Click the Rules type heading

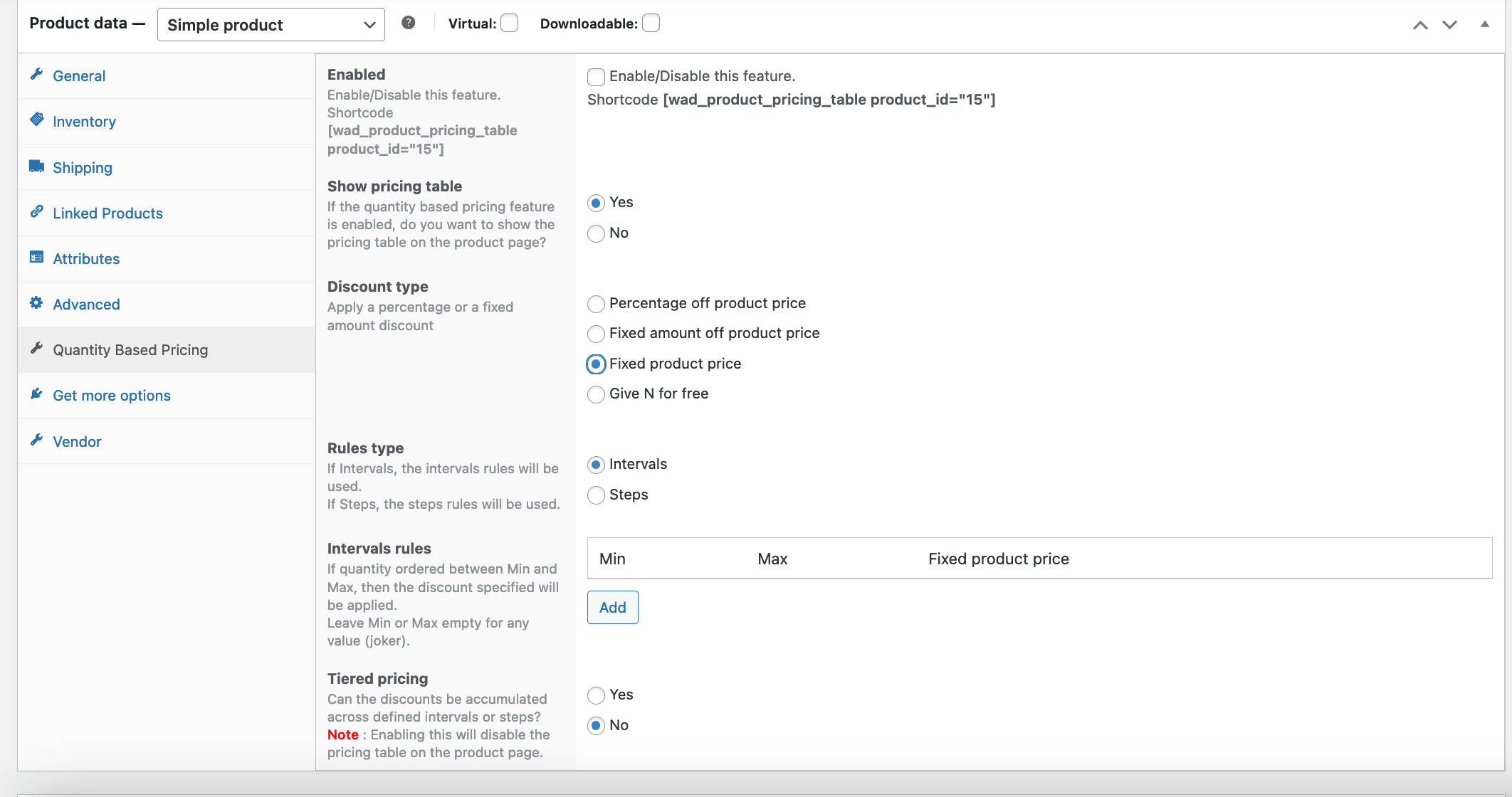[x=366, y=448]
